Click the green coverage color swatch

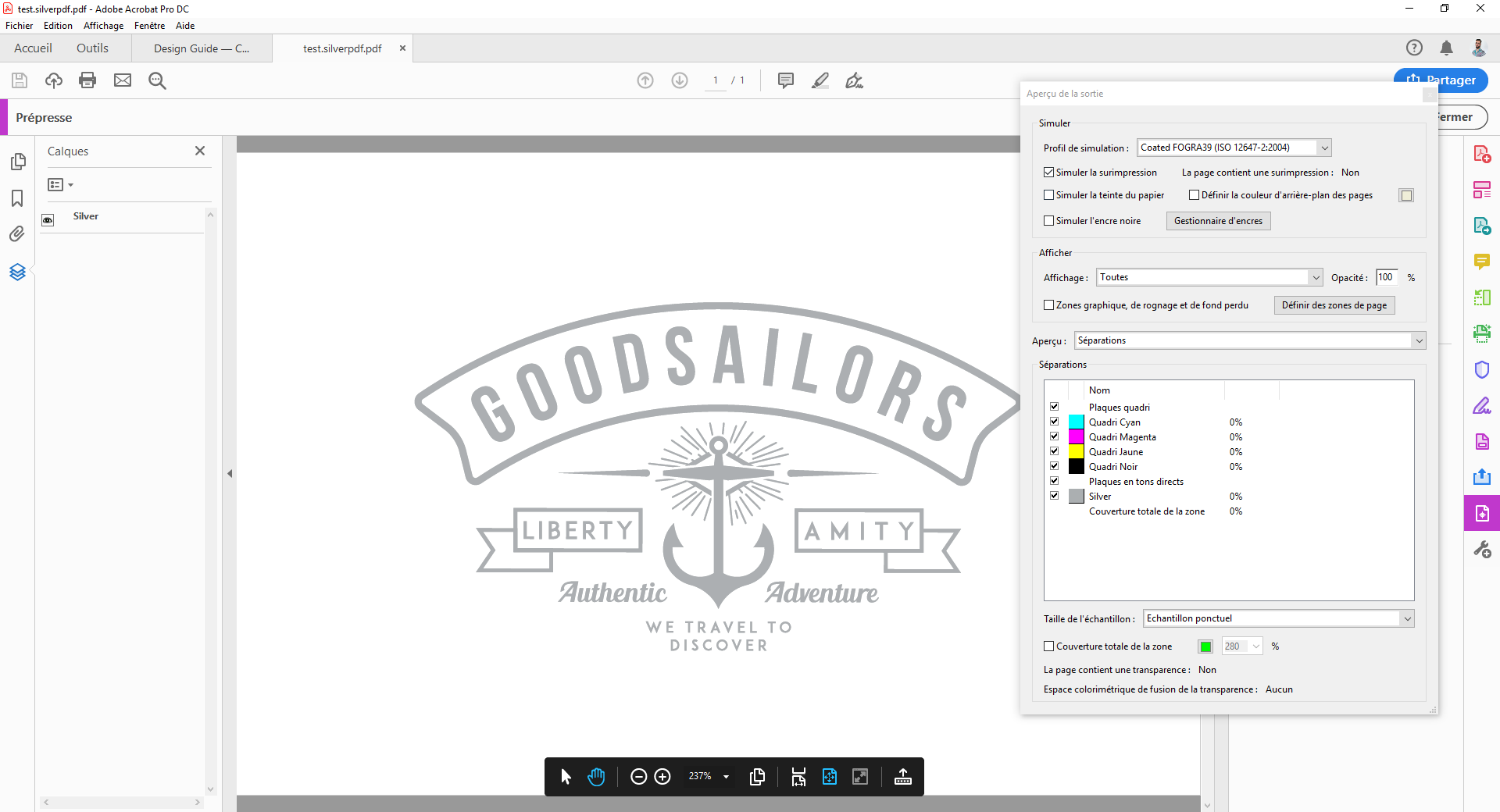click(x=1205, y=646)
